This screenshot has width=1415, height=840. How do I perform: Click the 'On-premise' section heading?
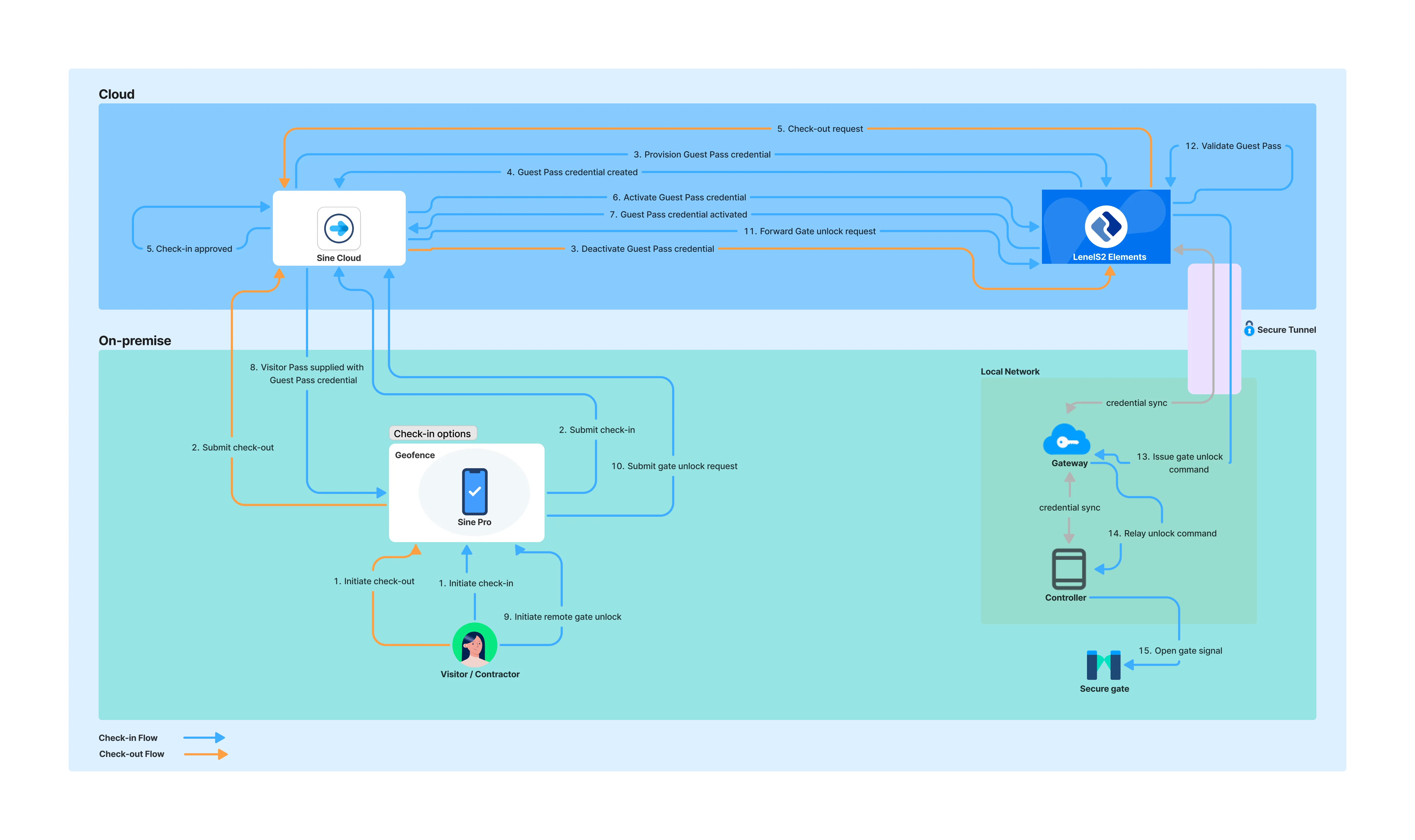click(135, 341)
